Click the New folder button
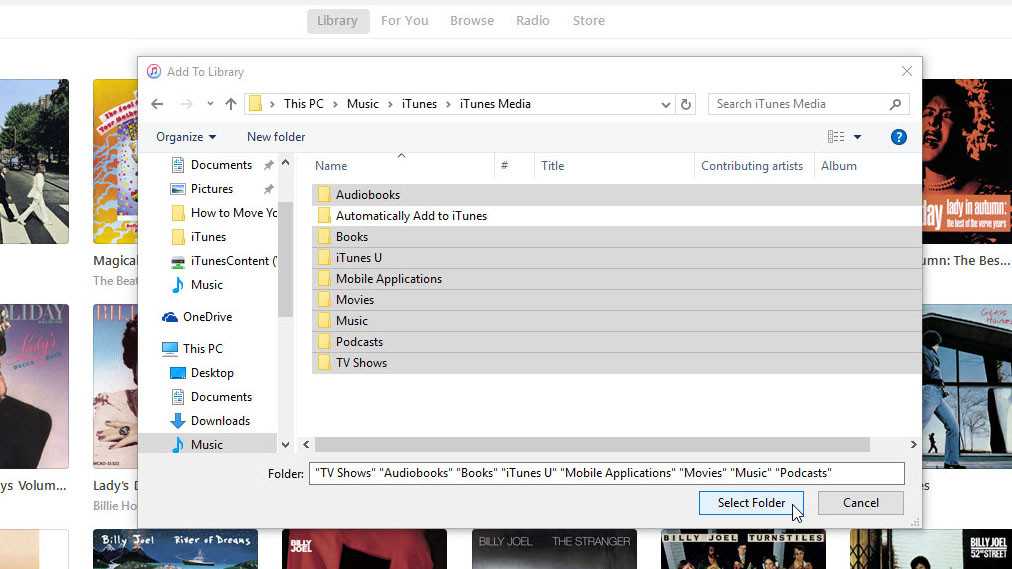 pos(276,137)
